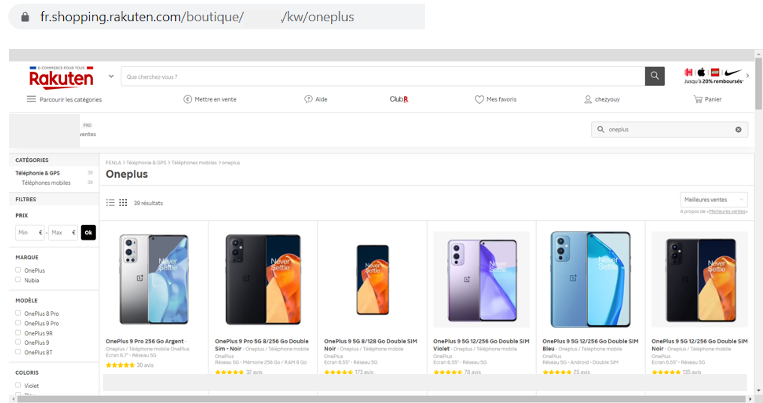This screenshot has height=403, width=763.
Task: Check the OnePlus 9 model filter
Action: pos(18,342)
